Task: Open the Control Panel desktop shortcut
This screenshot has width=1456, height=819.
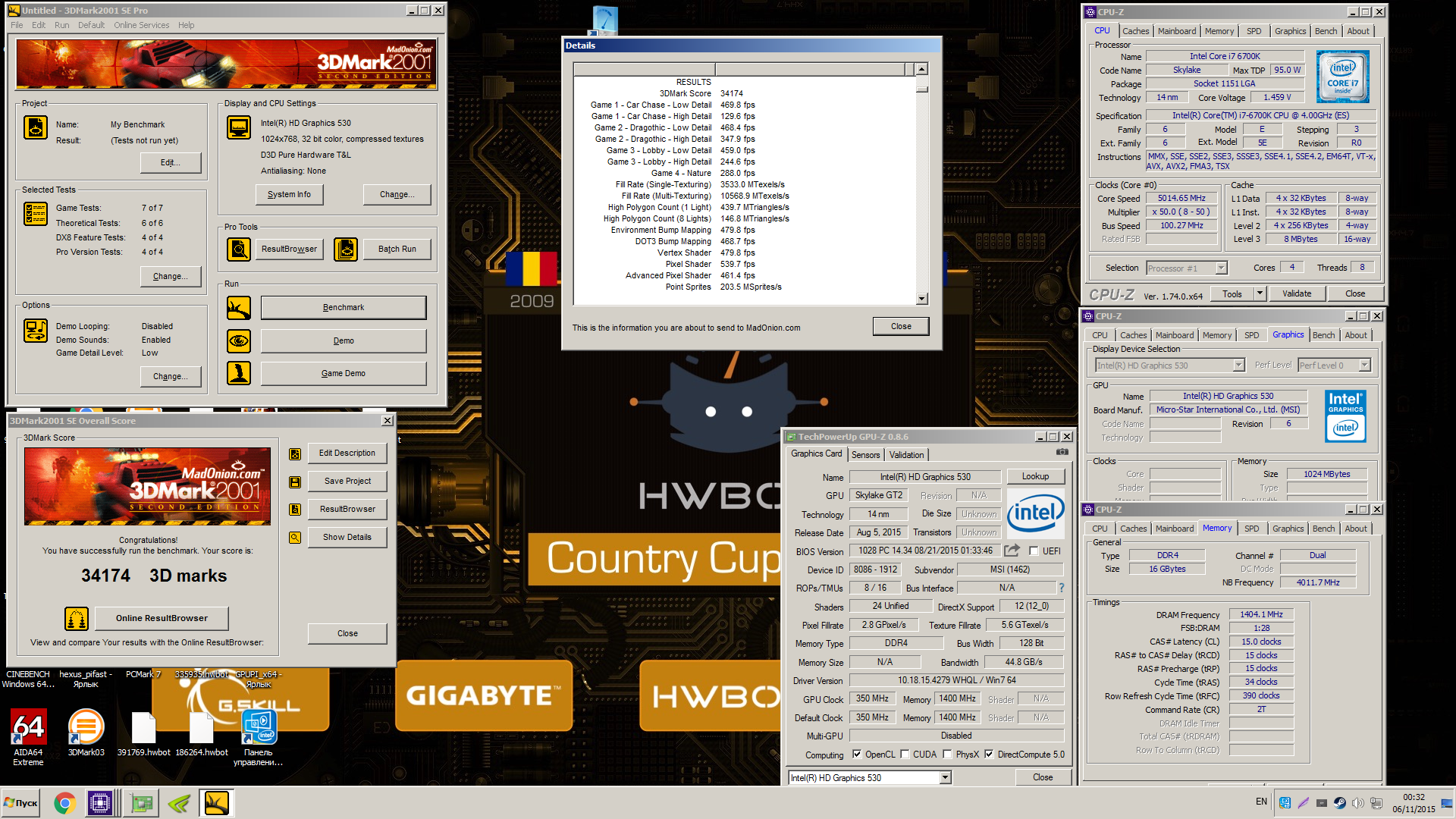Action: point(259,737)
